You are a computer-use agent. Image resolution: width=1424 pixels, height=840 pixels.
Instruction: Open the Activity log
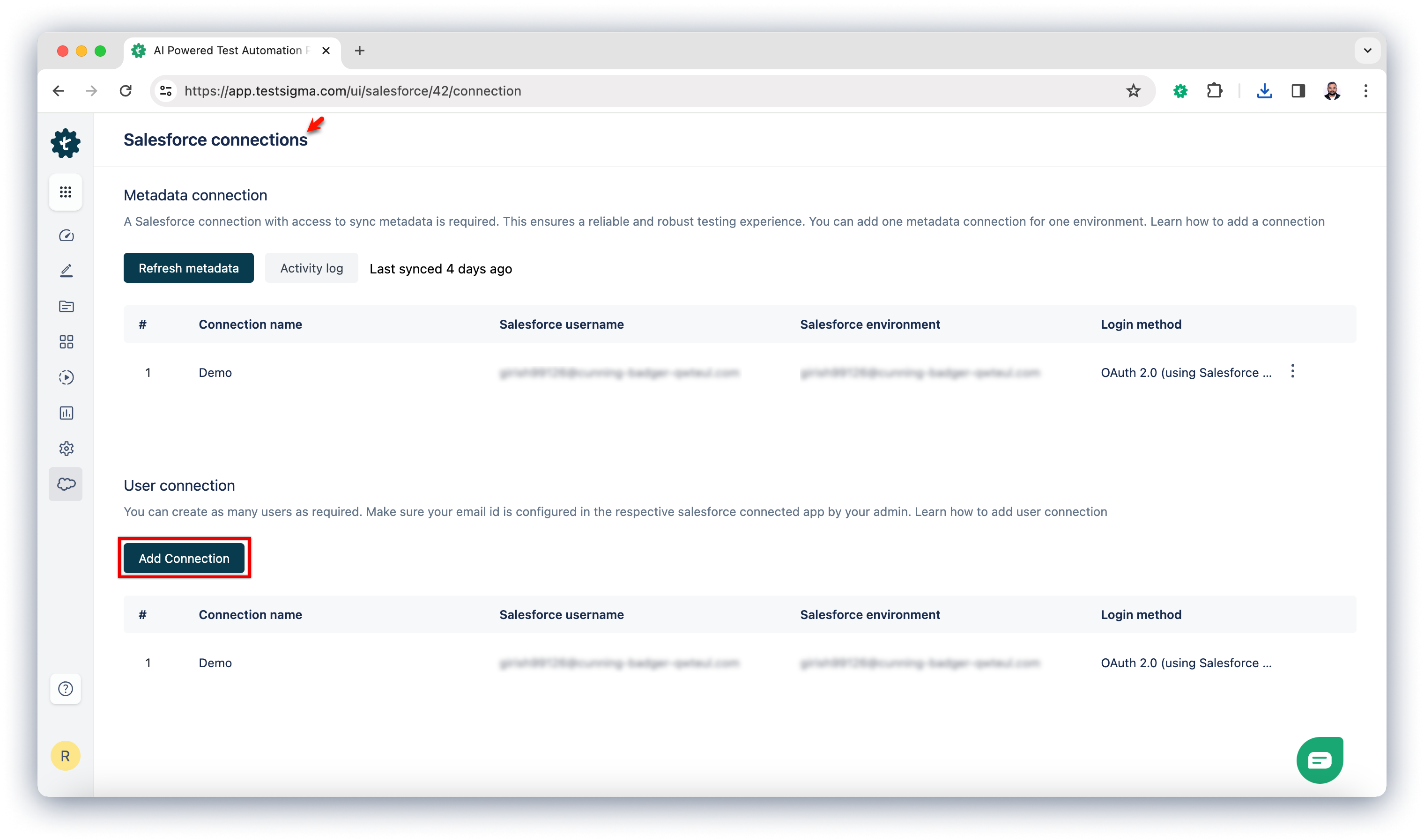(311, 268)
